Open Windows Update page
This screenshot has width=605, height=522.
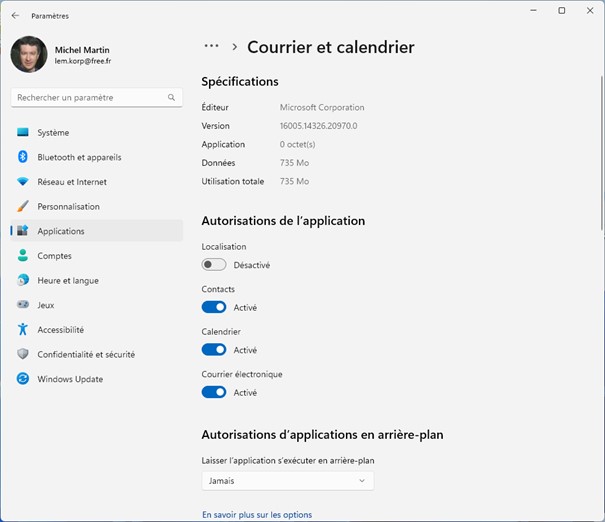(x=96, y=379)
